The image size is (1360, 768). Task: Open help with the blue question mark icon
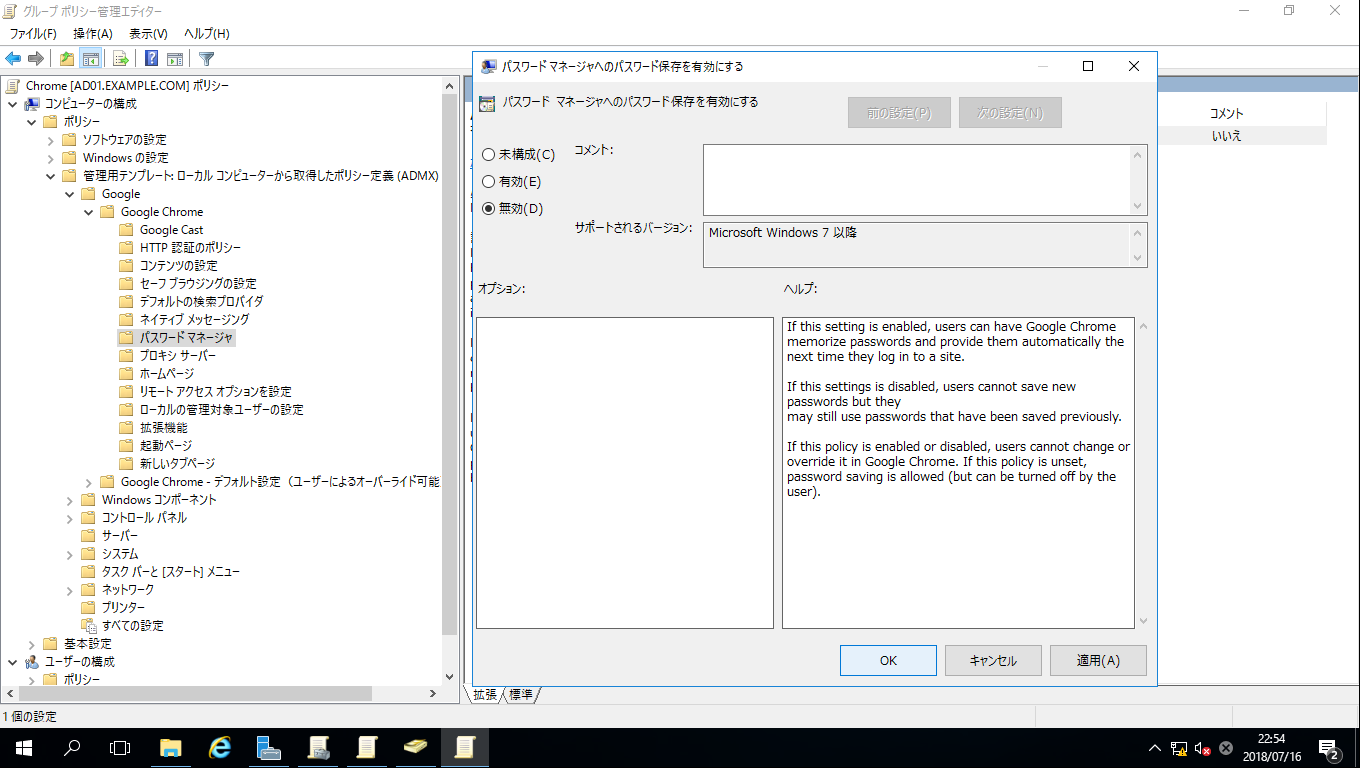[151, 59]
